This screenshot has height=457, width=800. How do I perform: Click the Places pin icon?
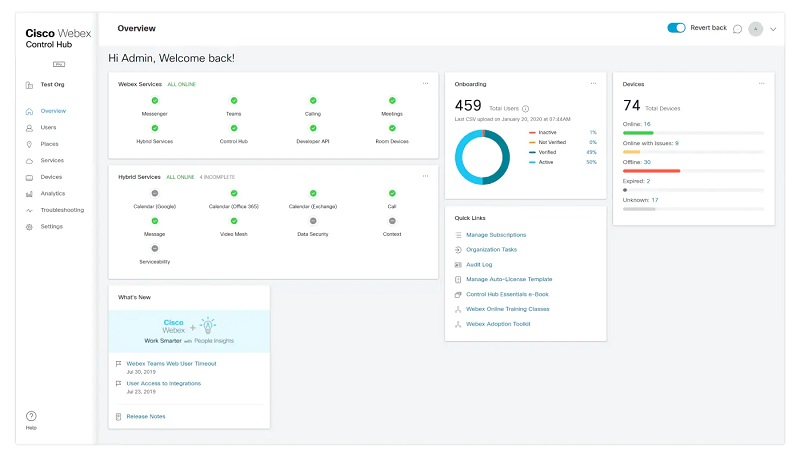pyautogui.click(x=29, y=144)
